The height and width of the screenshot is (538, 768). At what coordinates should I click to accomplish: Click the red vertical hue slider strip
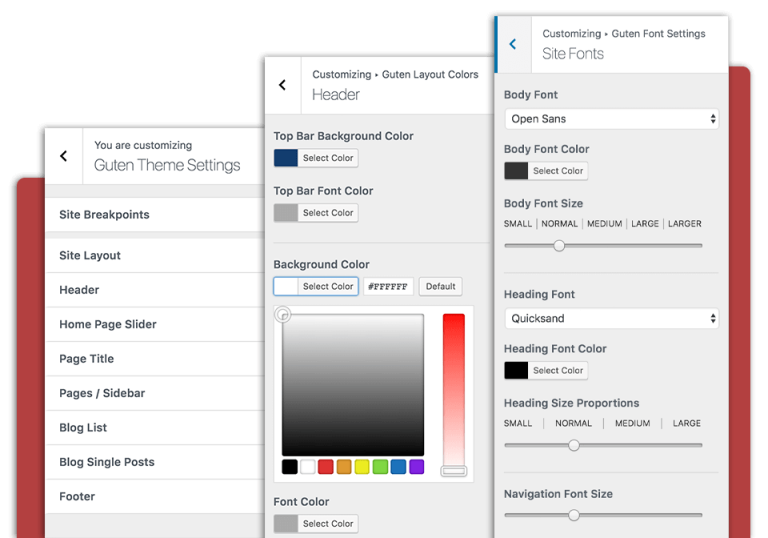coord(454,390)
